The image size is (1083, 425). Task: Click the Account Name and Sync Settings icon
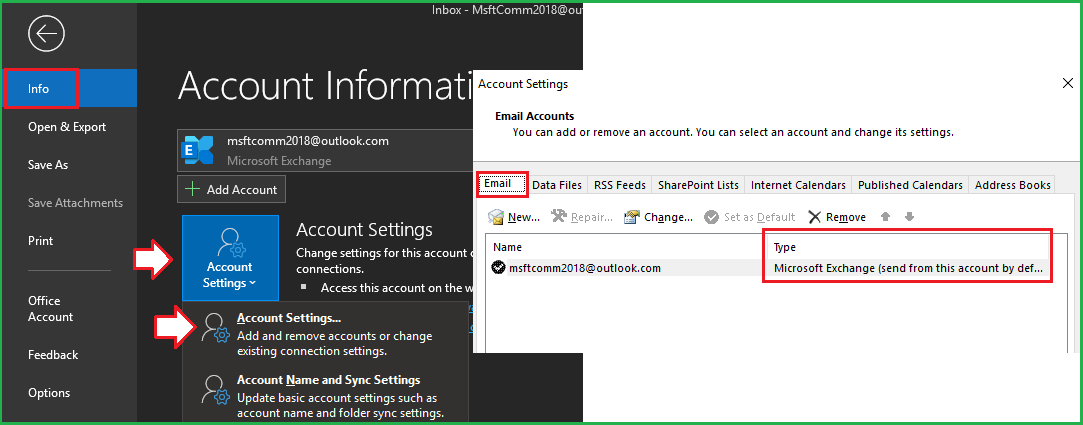click(214, 390)
